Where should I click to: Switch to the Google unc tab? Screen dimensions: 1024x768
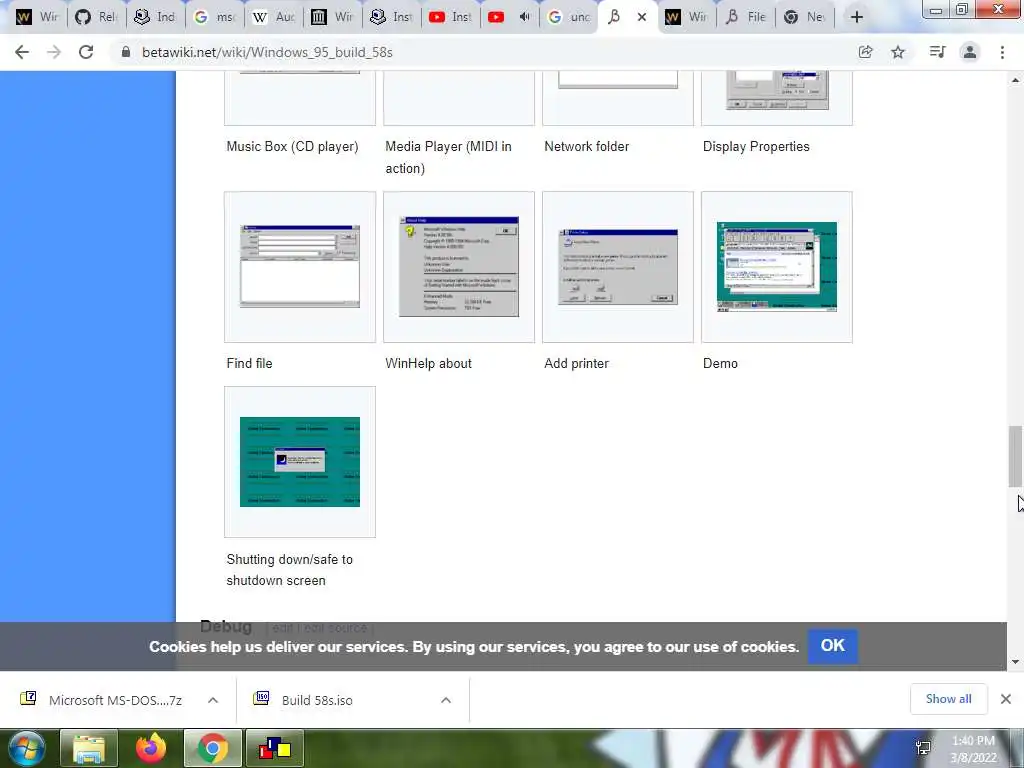[569, 17]
